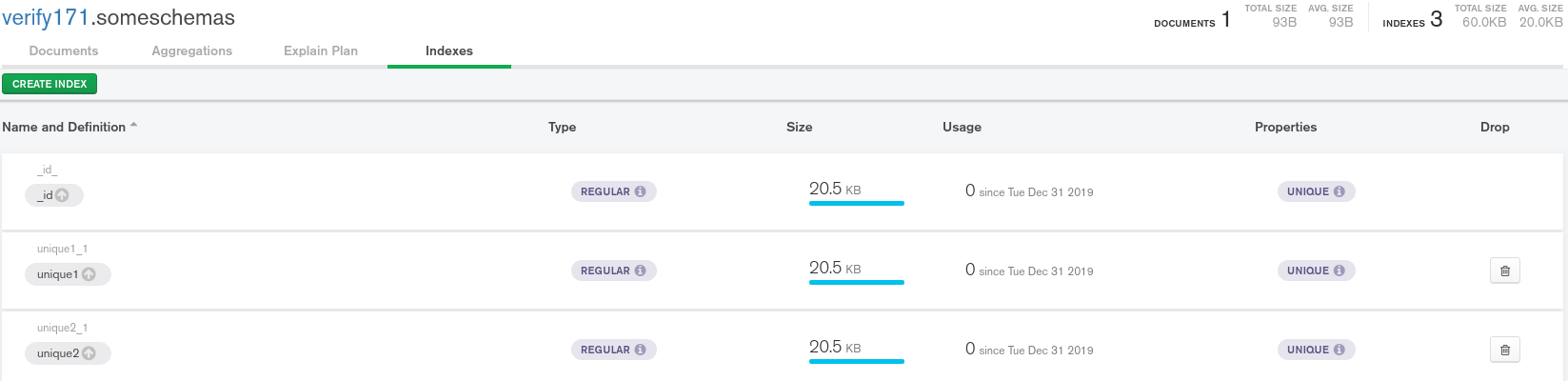Click ascending arrow icon on _id field
This screenshot has width=1568, height=381.
click(x=62, y=195)
